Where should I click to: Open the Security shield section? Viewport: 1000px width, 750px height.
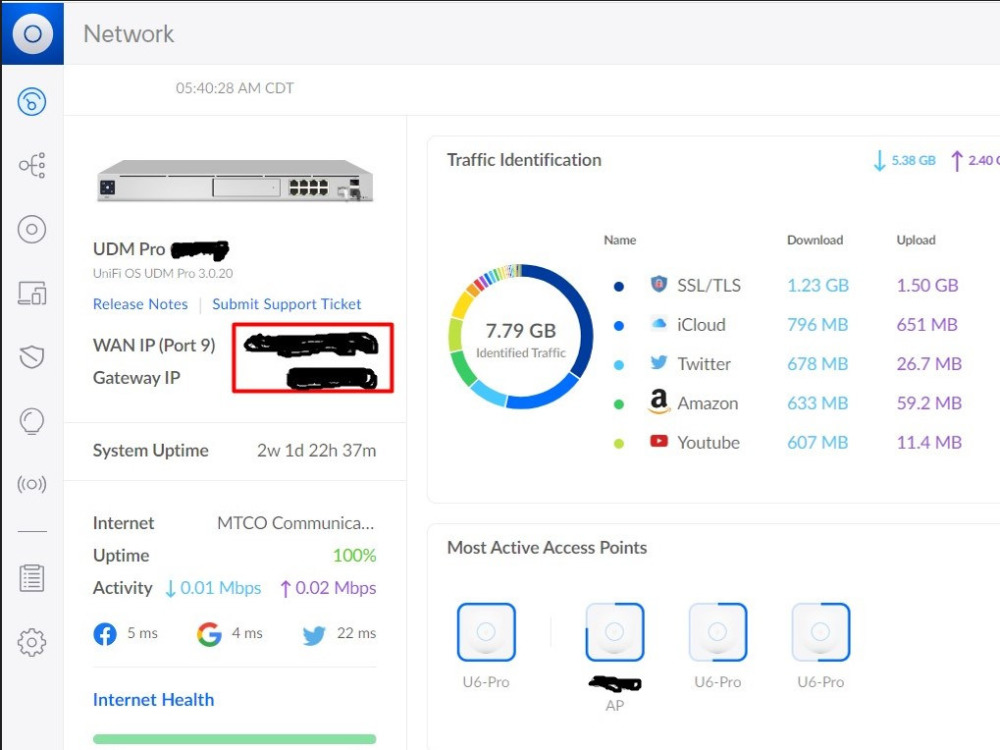pos(31,357)
